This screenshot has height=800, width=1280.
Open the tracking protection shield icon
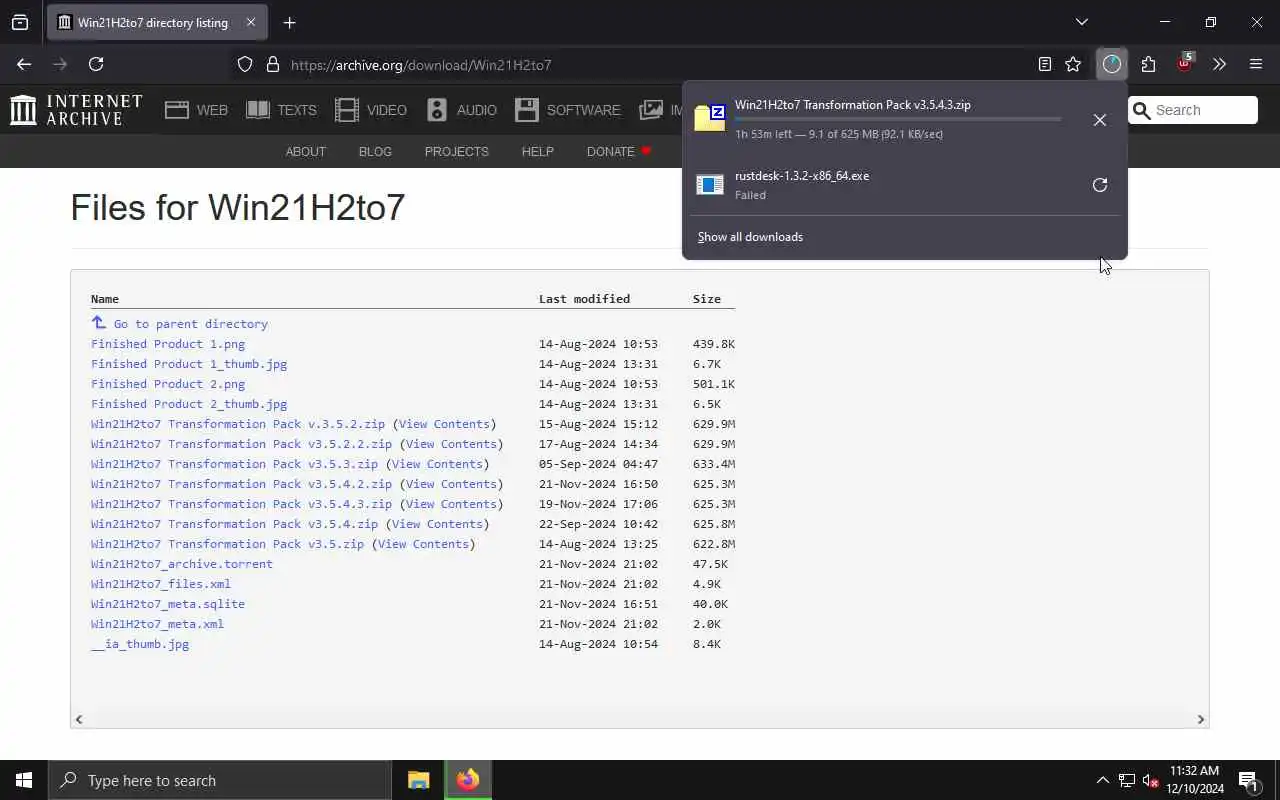coord(245,65)
